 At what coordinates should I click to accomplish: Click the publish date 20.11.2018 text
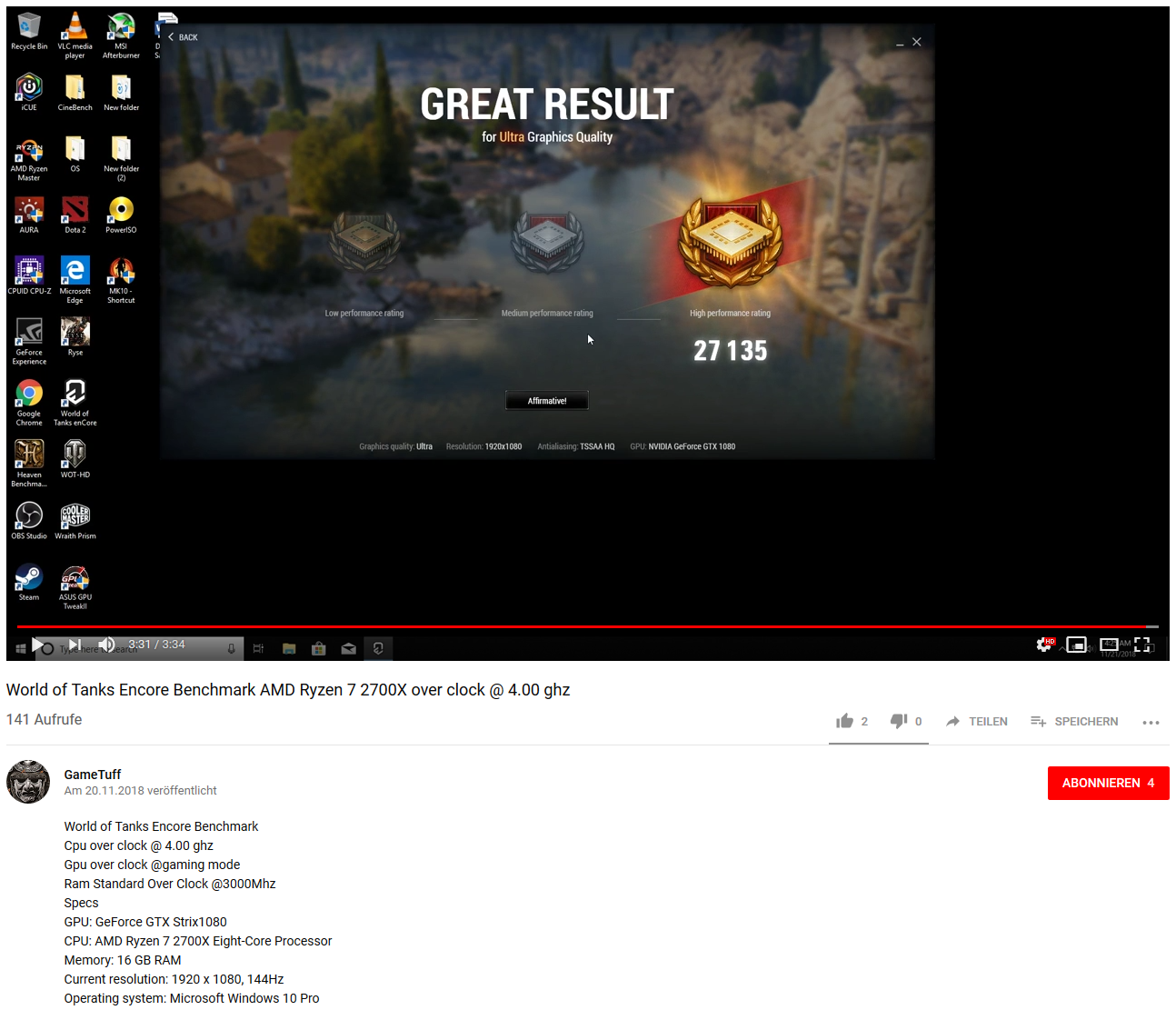(x=140, y=791)
